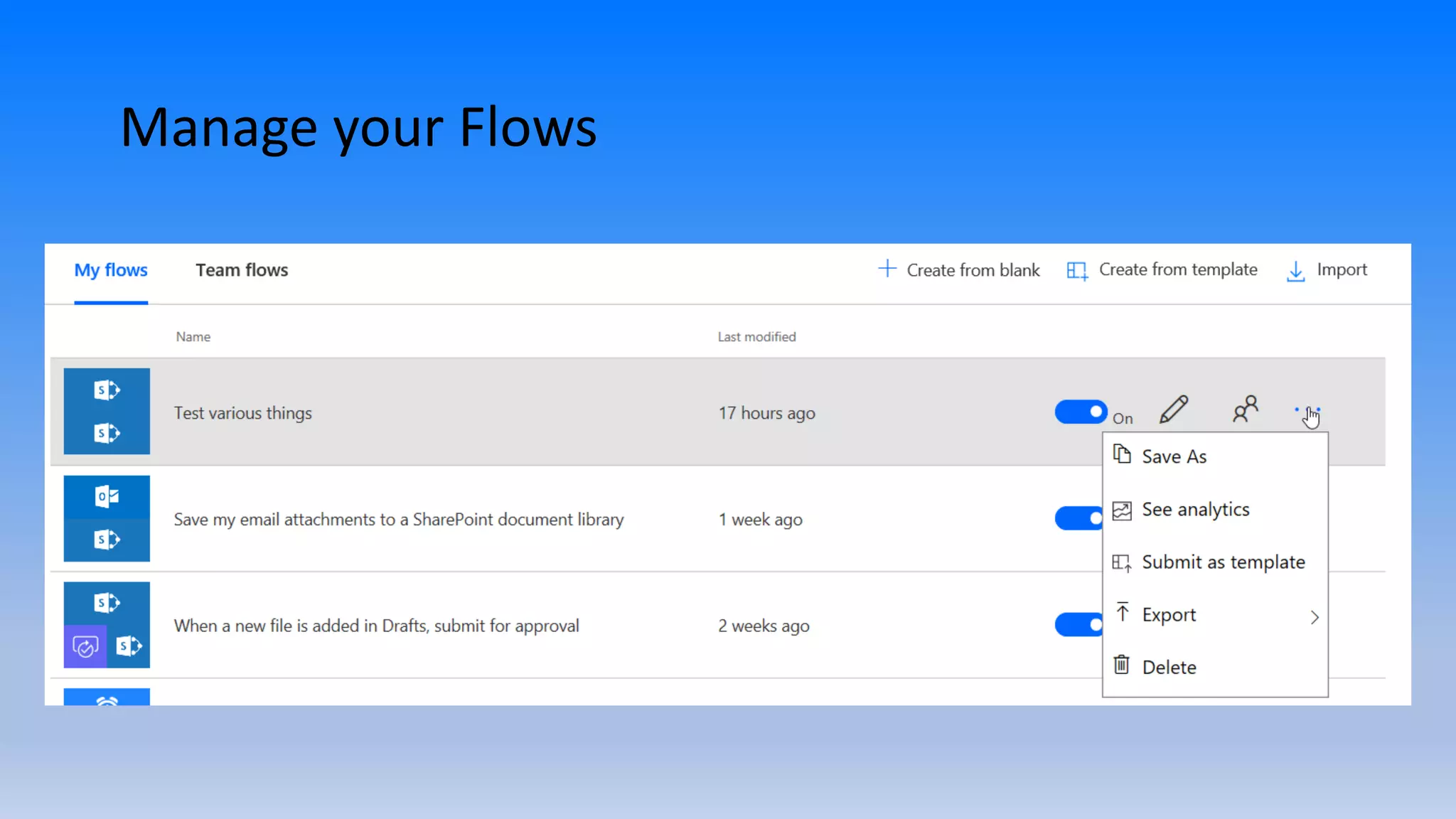The height and width of the screenshot is (819, 1456).
Task: Click the Import download arrow icon
Action: tap(1296, 271)
